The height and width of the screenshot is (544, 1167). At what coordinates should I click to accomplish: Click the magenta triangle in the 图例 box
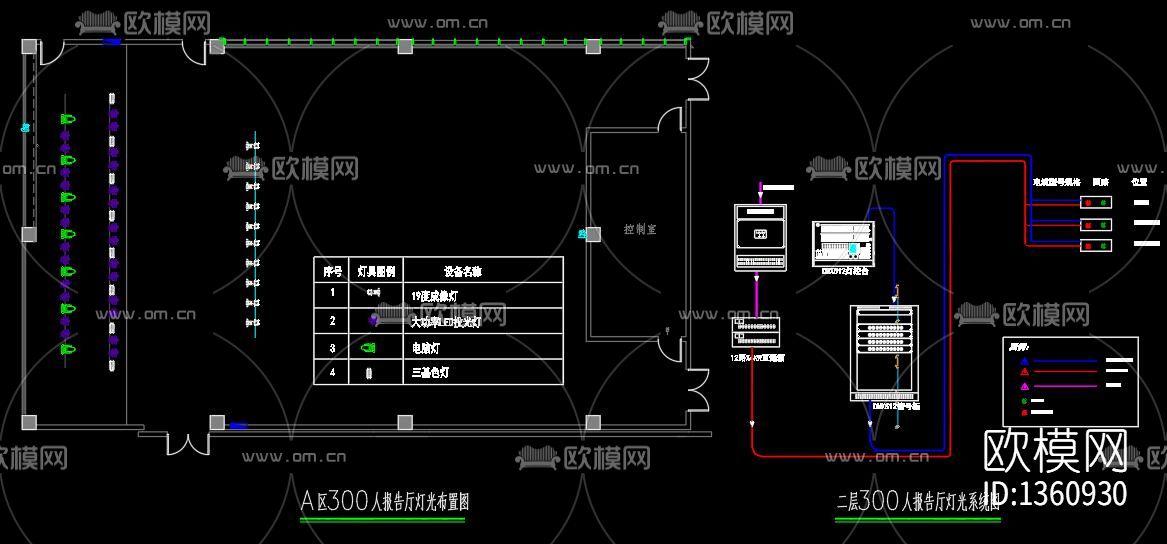[x=1025, y=386]
